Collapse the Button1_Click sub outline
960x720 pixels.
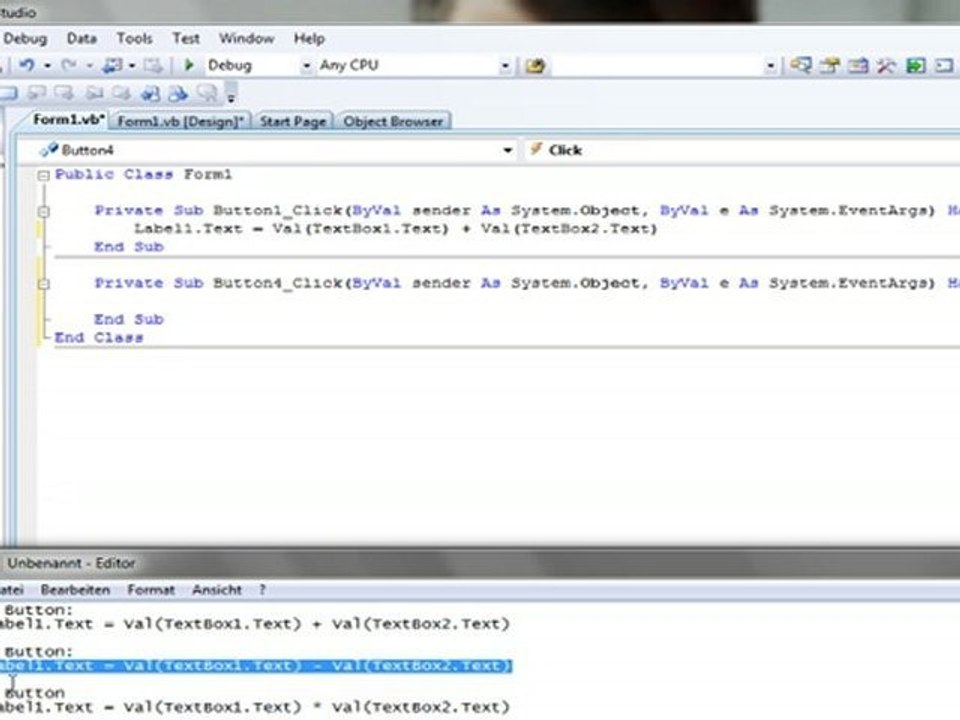[x=43, y=212]
